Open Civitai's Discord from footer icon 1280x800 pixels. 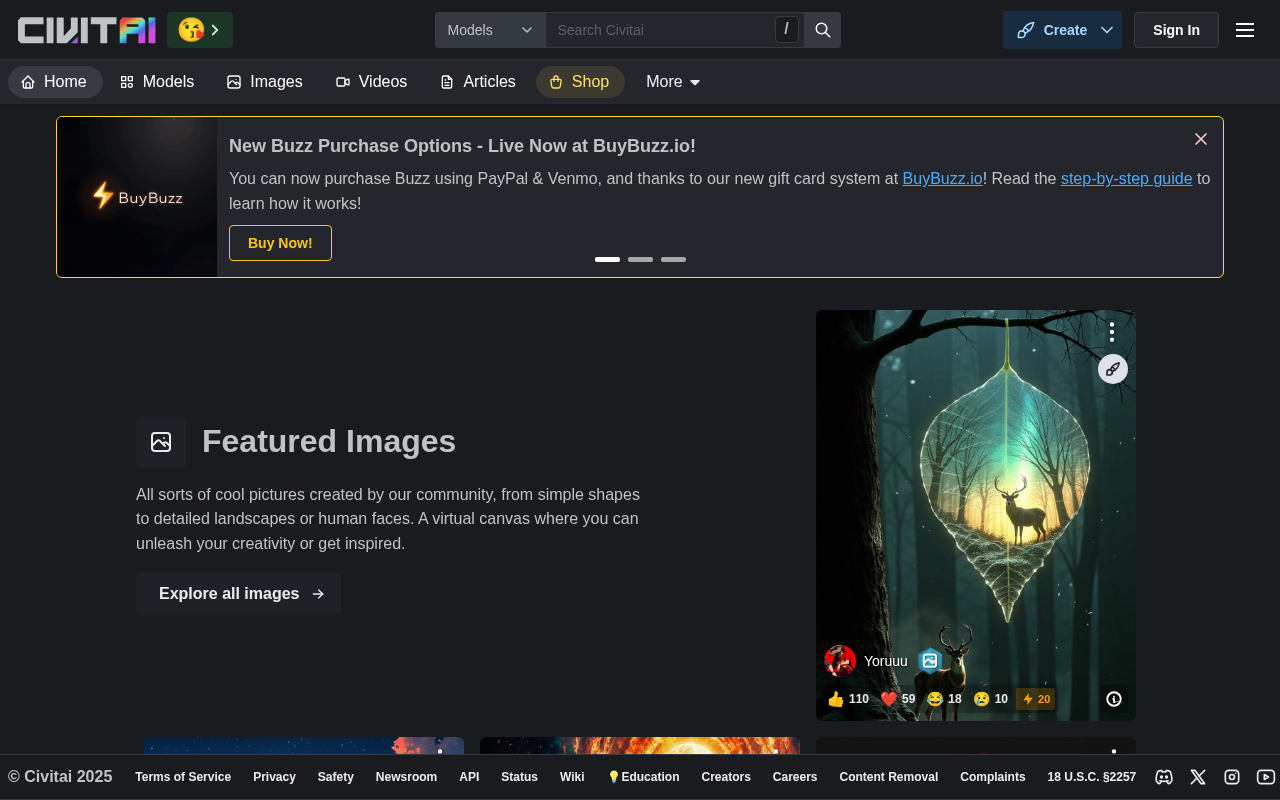pyautogui.click(x=1164, y=777)
